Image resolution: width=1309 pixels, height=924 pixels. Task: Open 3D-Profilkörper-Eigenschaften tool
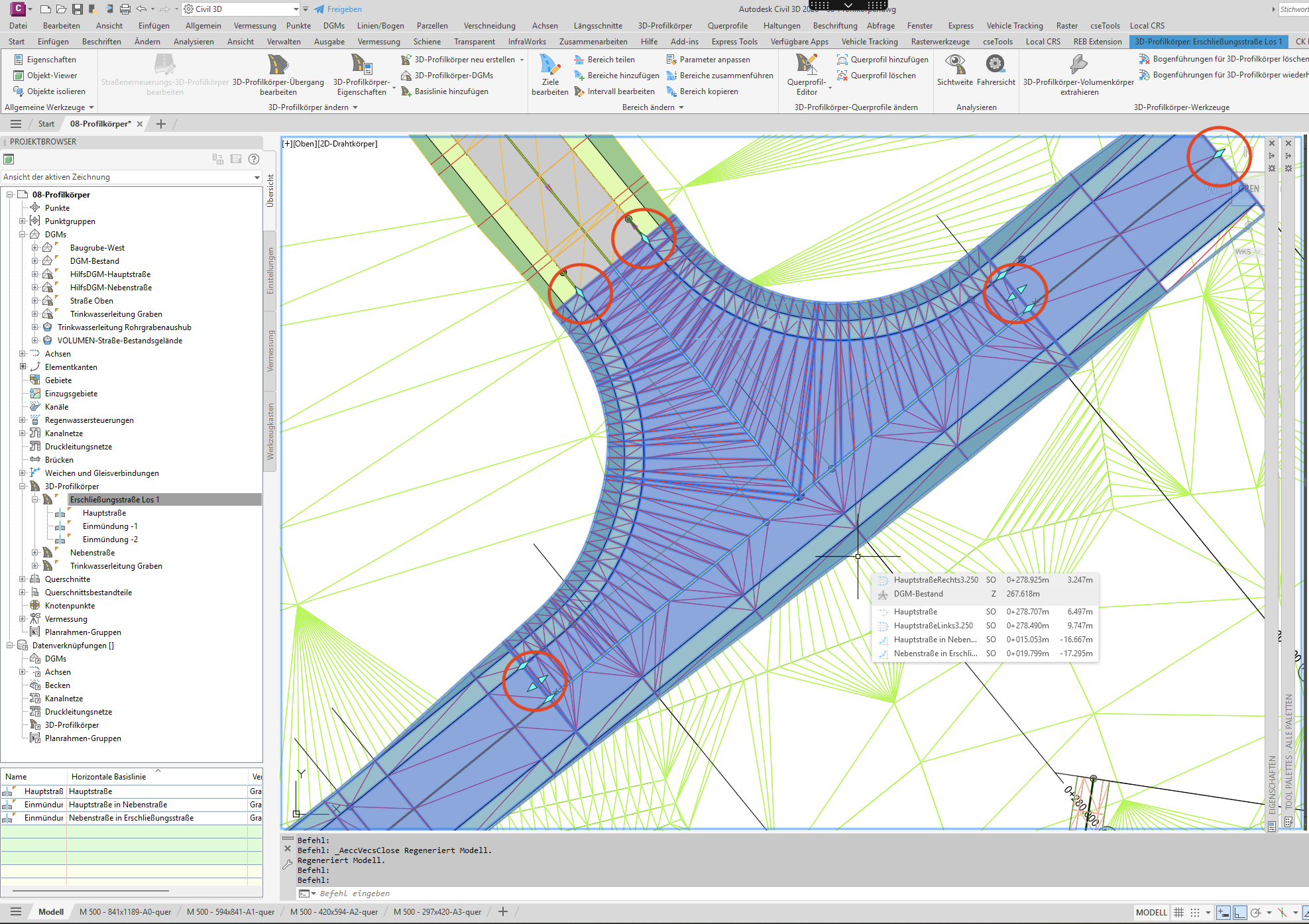[x=362, y=75]
